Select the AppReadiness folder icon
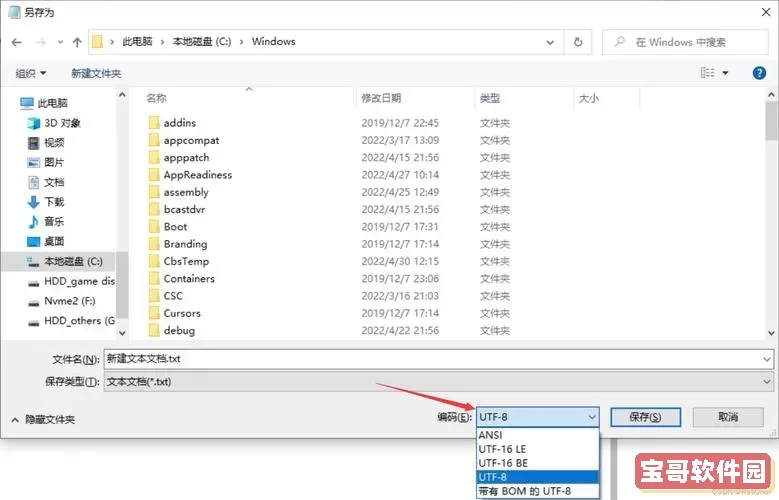The height and width of the screenshot is (500, 779). pos(154,175)
